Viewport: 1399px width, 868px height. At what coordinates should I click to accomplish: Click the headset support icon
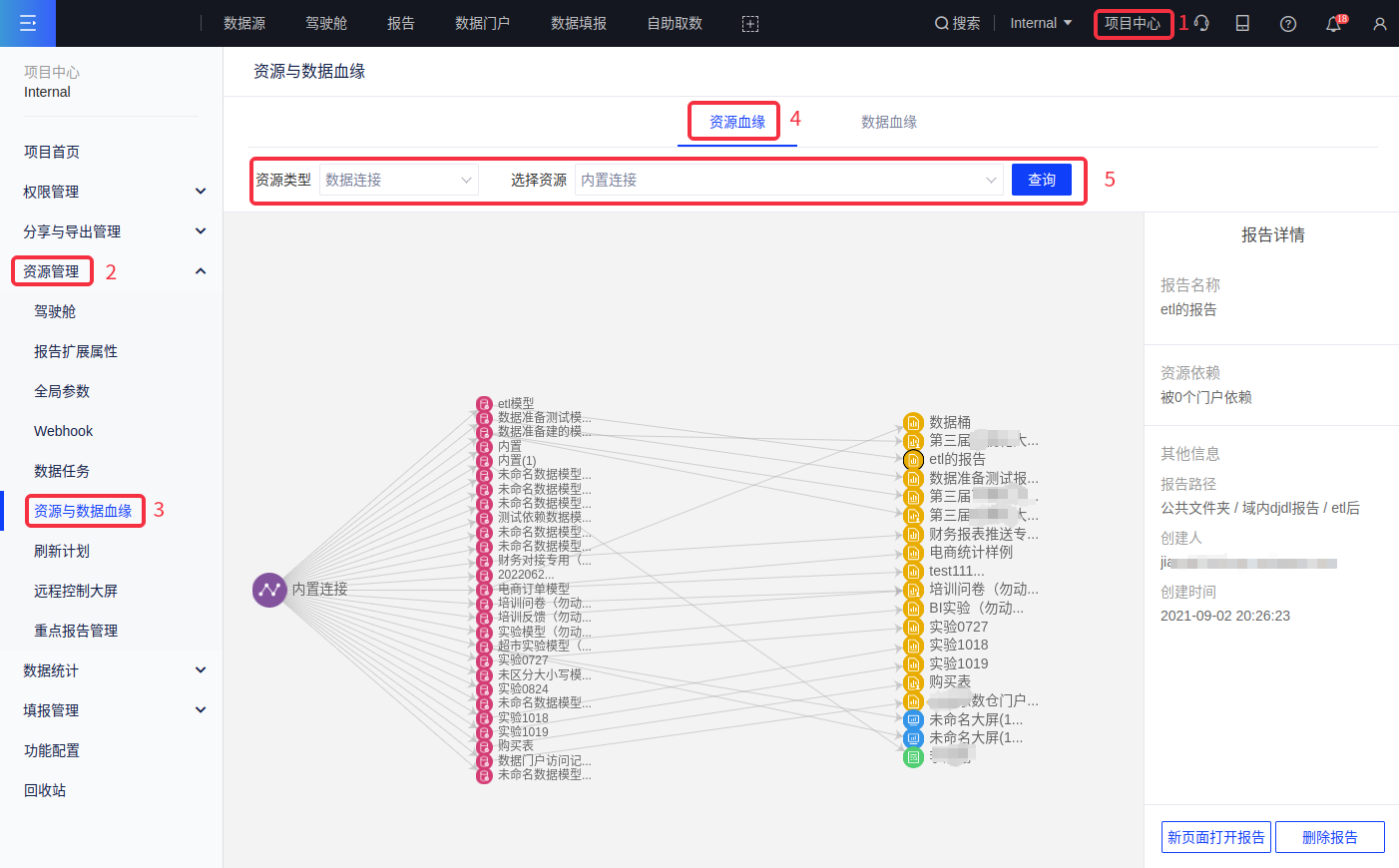[1202, 23]
